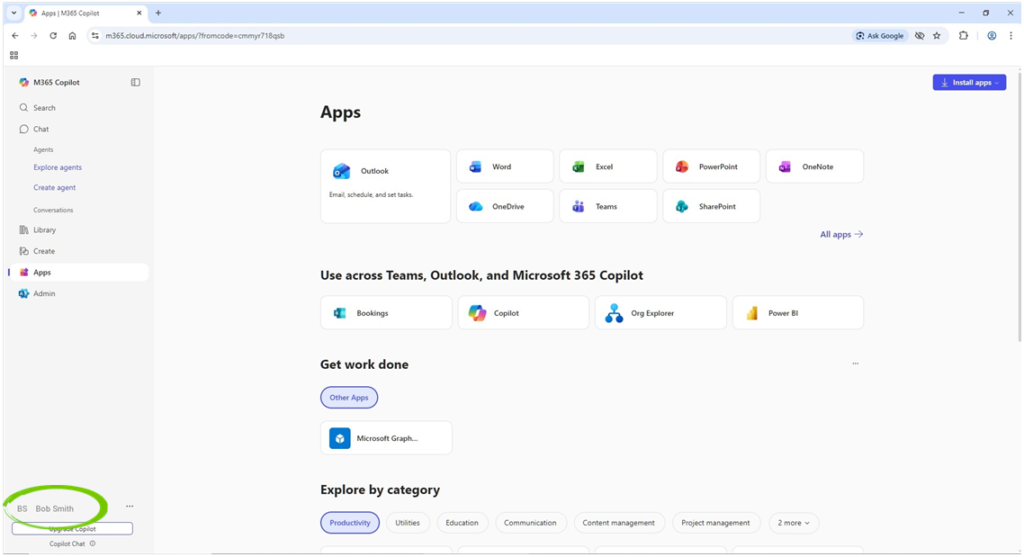Open the Power BI app tile
Screen dimensions: 1024x557
[797, 313]
